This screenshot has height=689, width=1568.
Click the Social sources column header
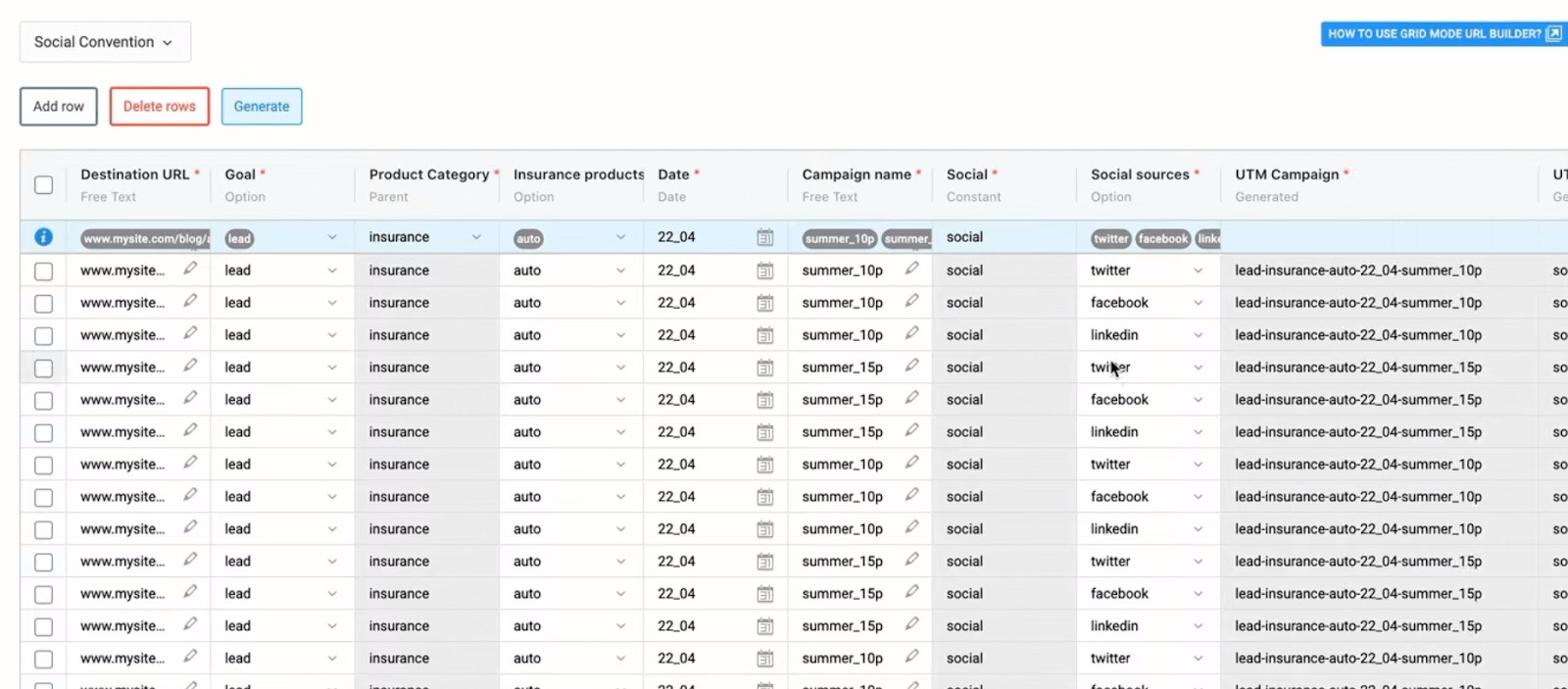click(1149, 184)
